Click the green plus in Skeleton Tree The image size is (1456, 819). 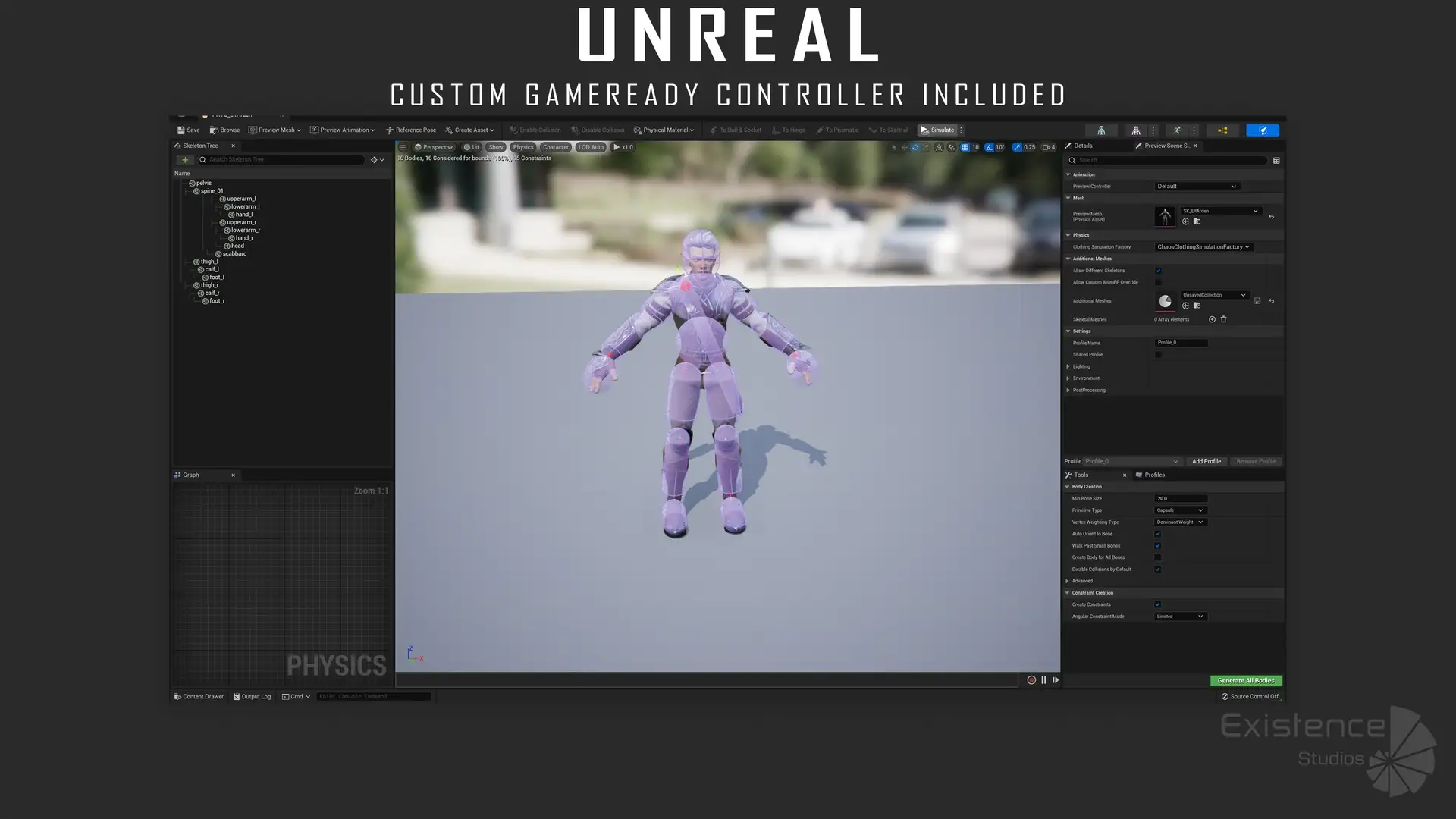(184, 160)
